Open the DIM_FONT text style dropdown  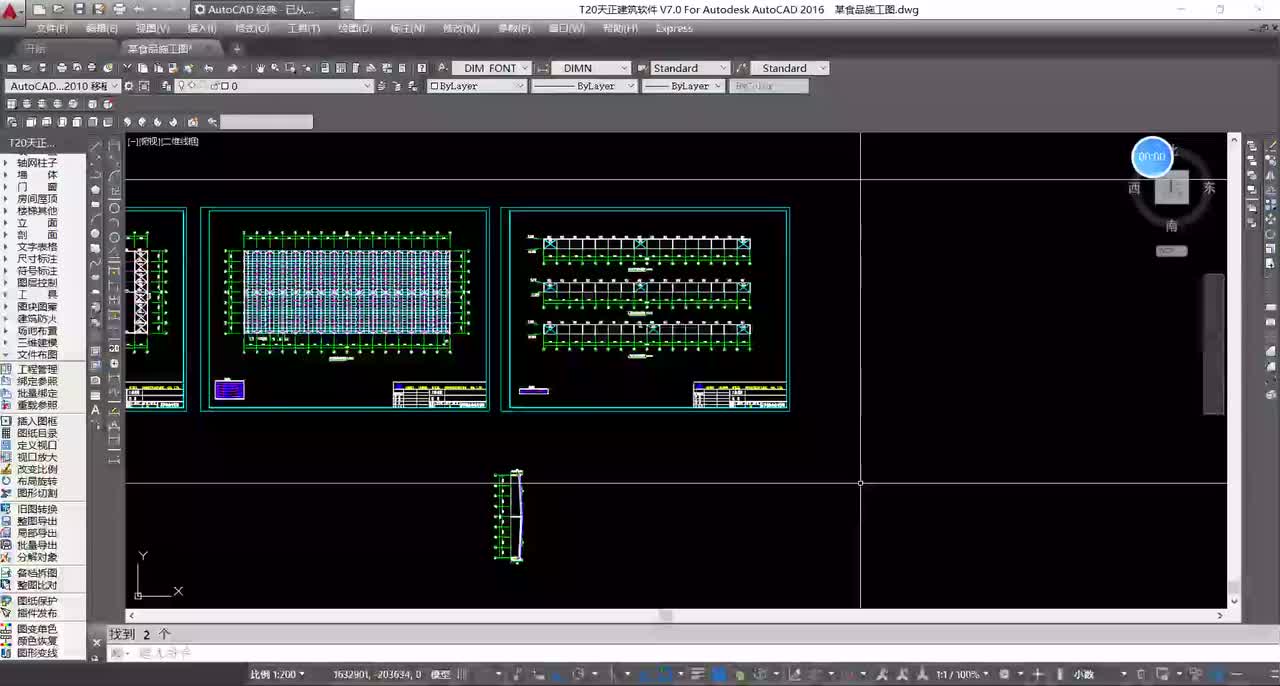491,68
